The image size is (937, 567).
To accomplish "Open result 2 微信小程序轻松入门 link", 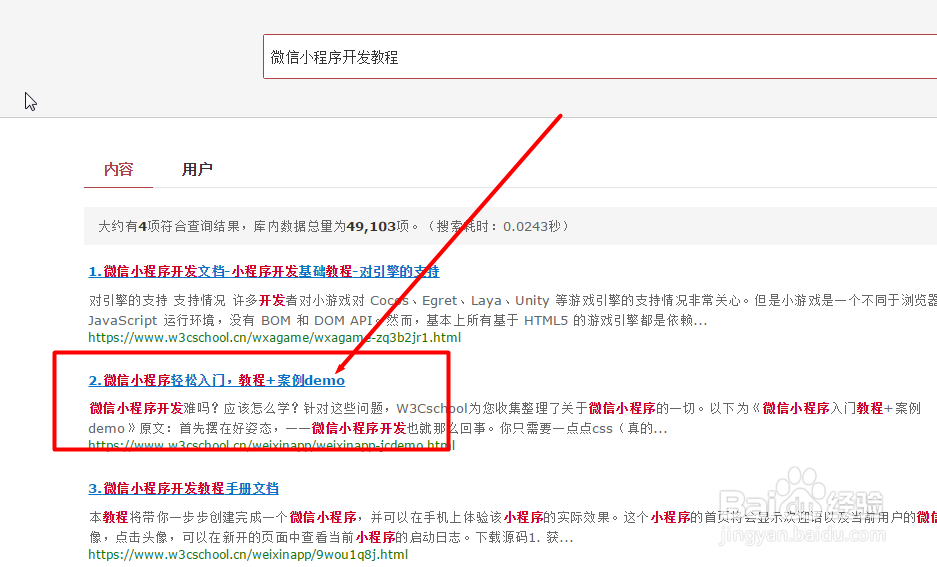I will coord(216,380).
